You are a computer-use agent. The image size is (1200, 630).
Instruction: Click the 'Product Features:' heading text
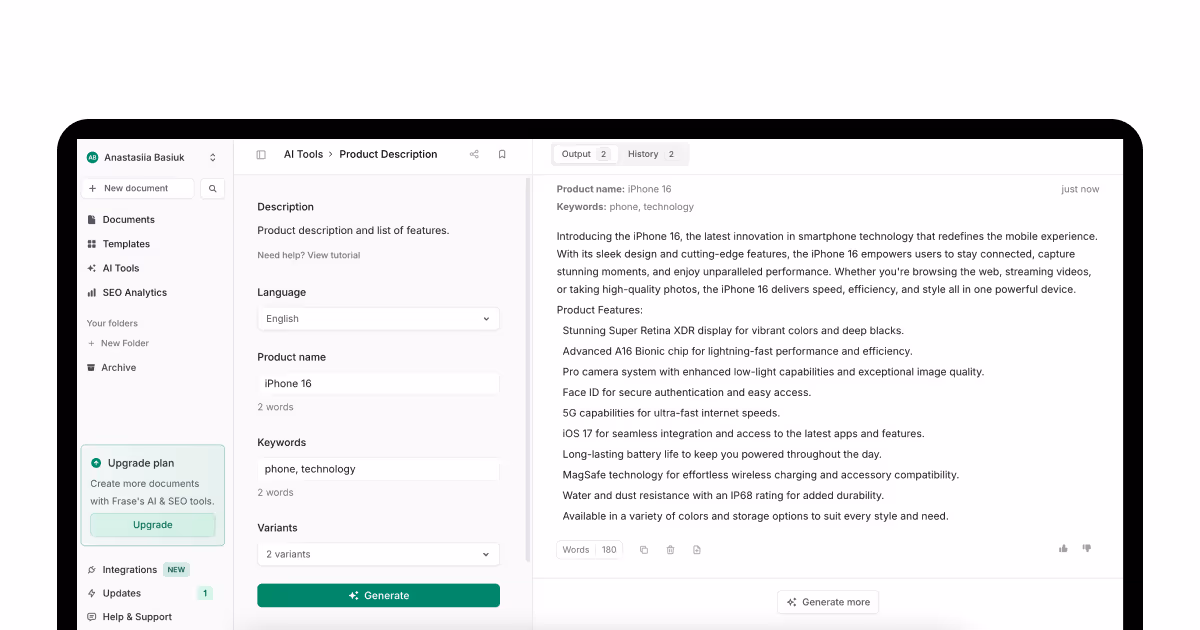click(600, 310)
